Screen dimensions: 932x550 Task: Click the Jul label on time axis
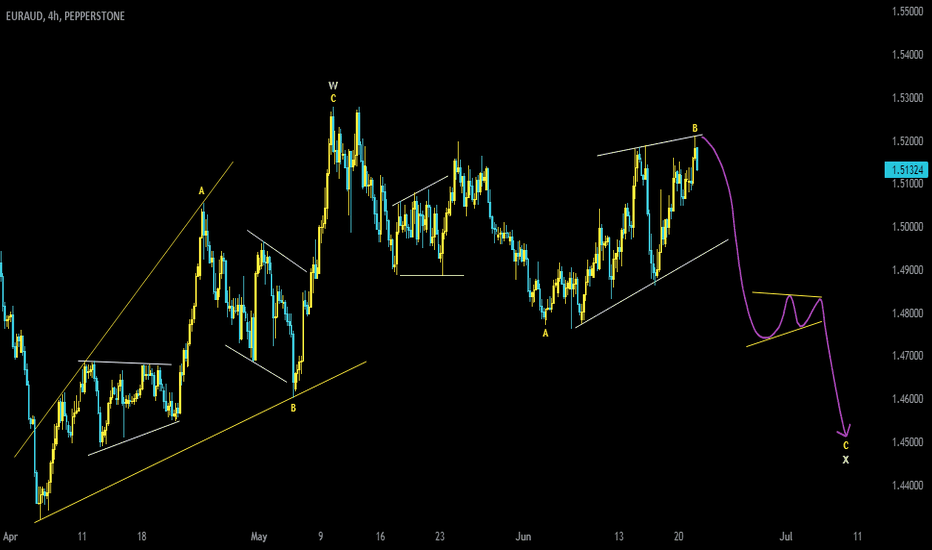[786, 536]
